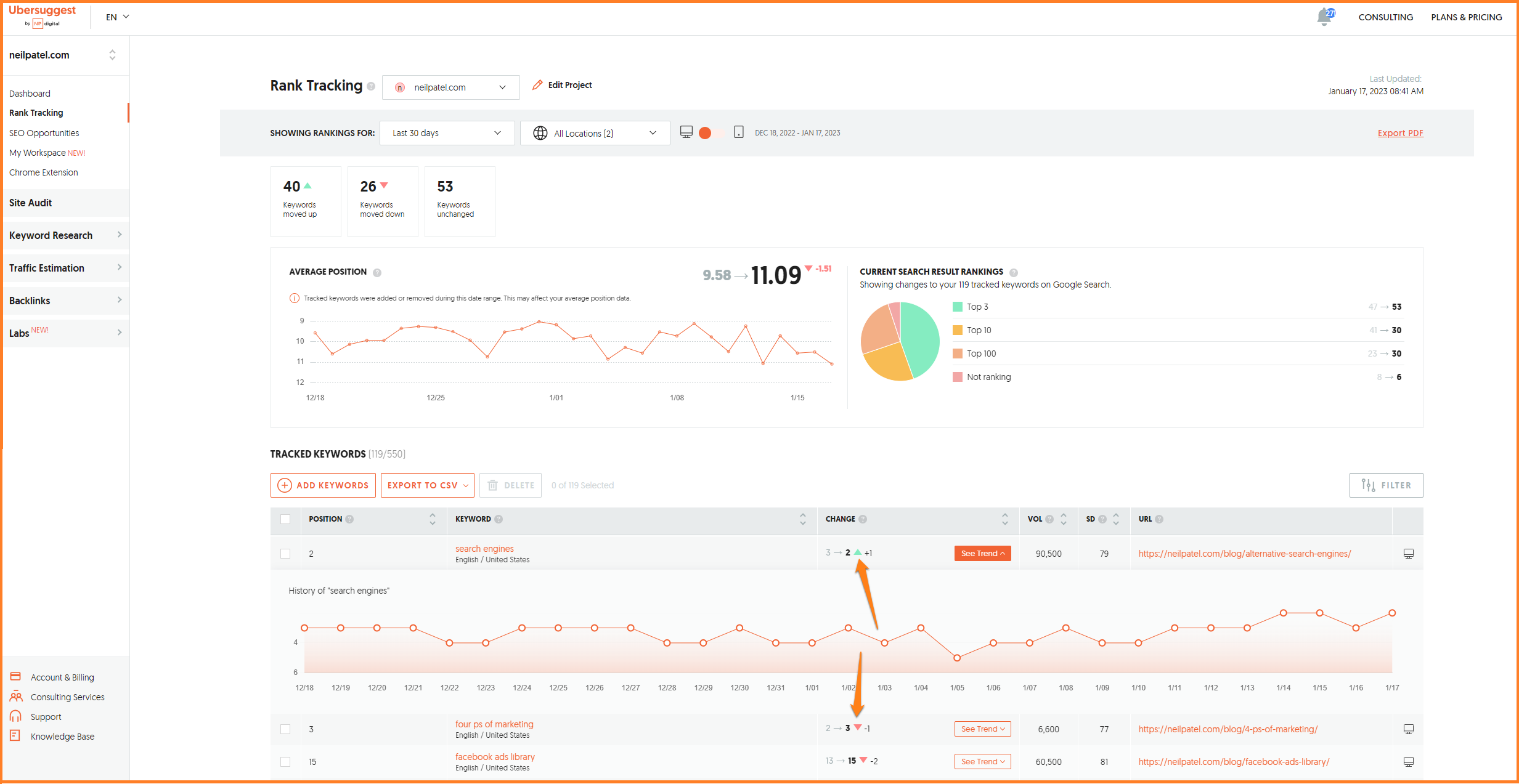The image size is (1519, 784).
Task: Select the desktop device view icon
Action: 686,132
